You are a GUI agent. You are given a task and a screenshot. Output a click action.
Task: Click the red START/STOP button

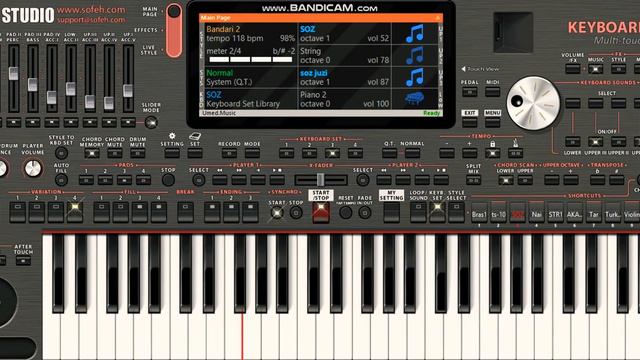click(x=321, y=212)
